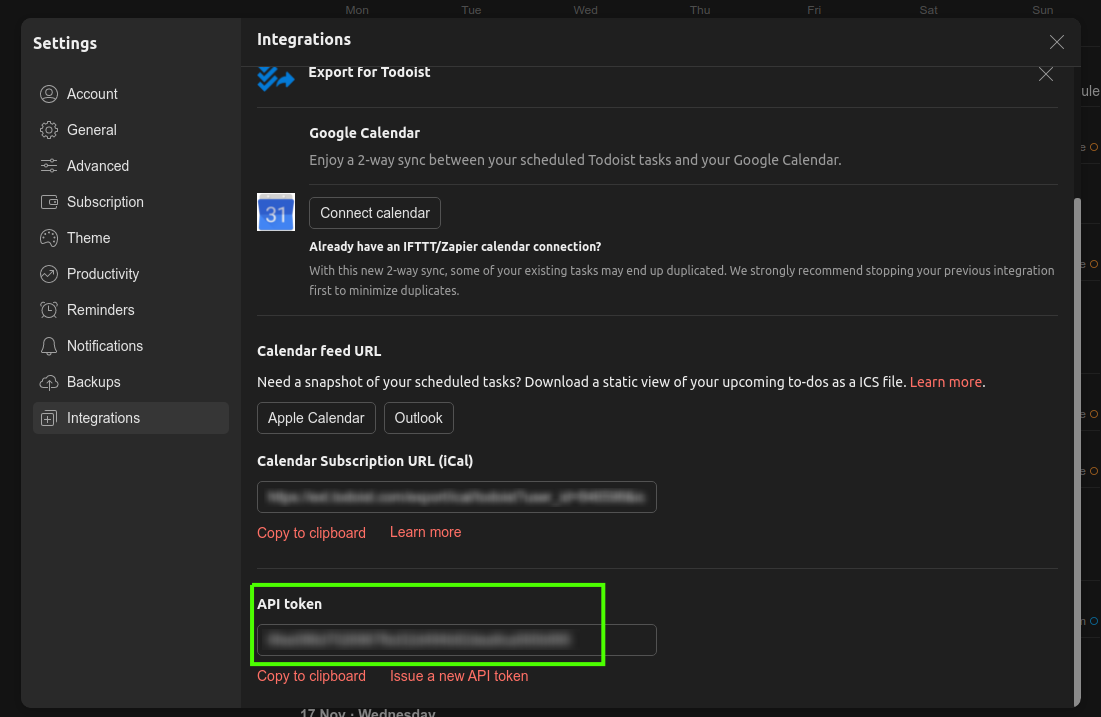Click the Outlook button
Viewport: 1101px width, 717px height.
(418, 418)
